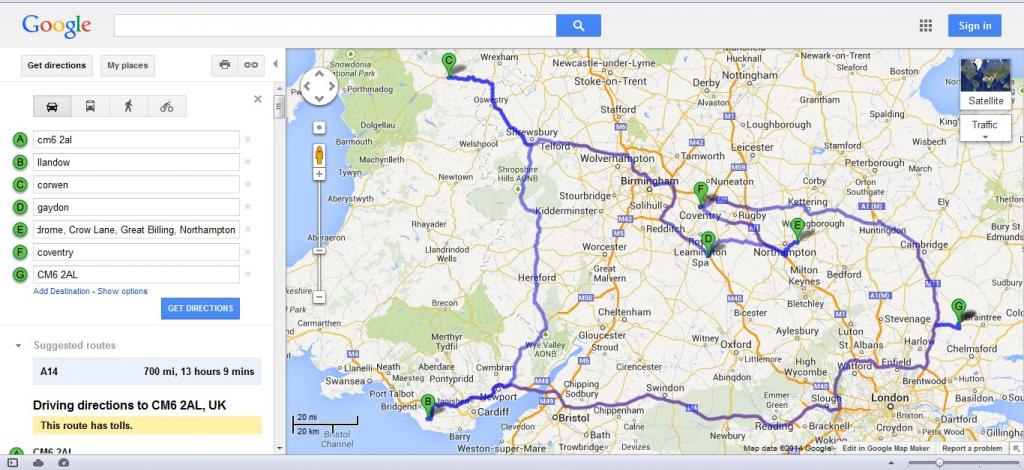The width and height of the screenshot is (1024, 470).
Task: Switch to the Satellite map view
Action: click(985, 84)
